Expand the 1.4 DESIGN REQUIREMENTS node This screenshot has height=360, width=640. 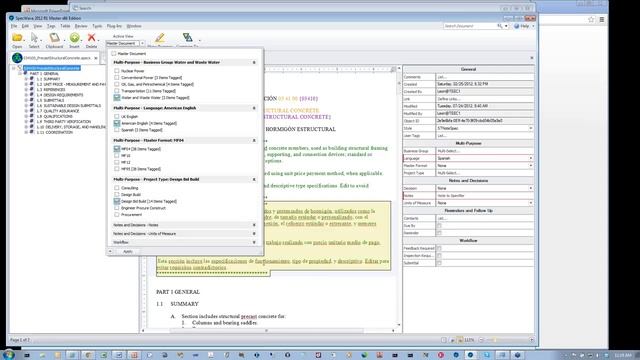(x=26, y=95)
